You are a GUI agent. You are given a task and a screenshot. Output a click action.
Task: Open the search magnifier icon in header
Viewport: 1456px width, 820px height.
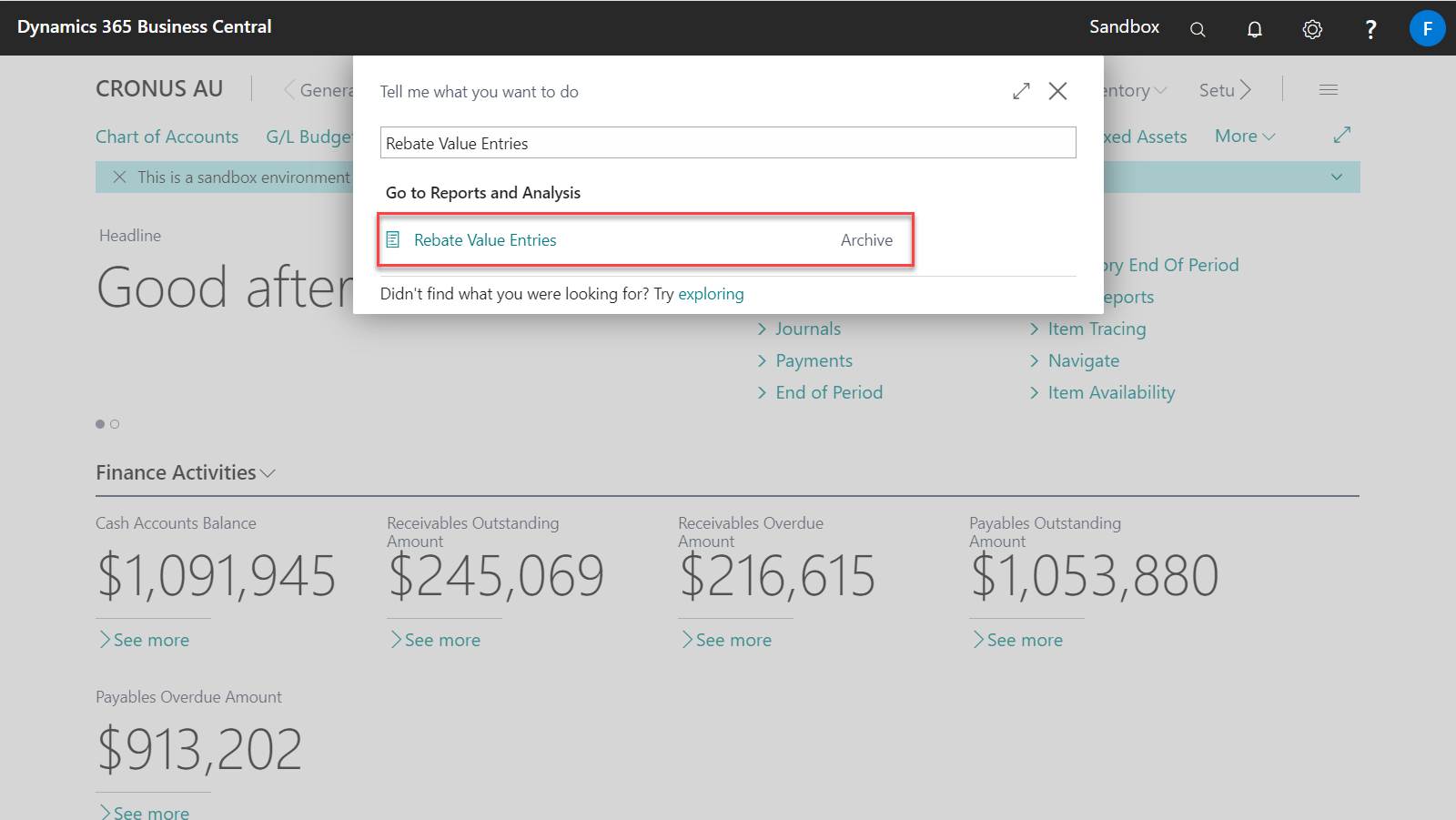tap(1198, 29)
